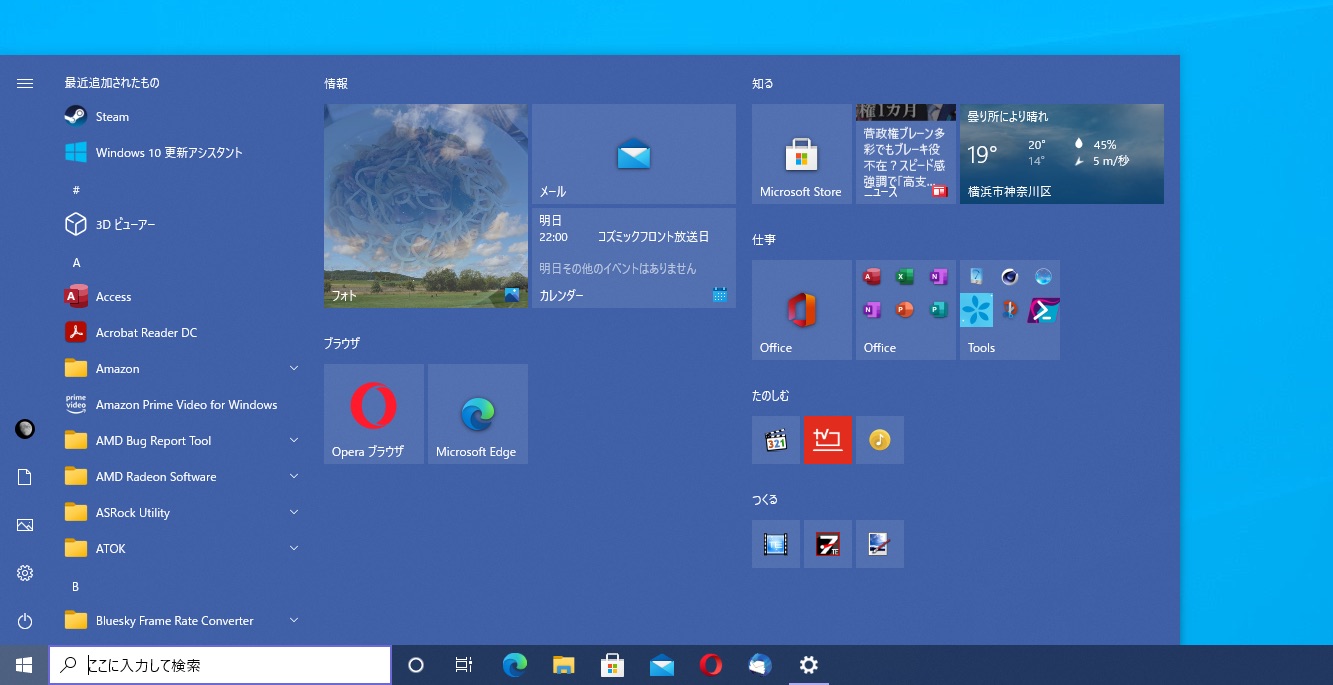
Task: Open Task View on the taskbar
Action: pyautogui.click(x=464, y=665)
